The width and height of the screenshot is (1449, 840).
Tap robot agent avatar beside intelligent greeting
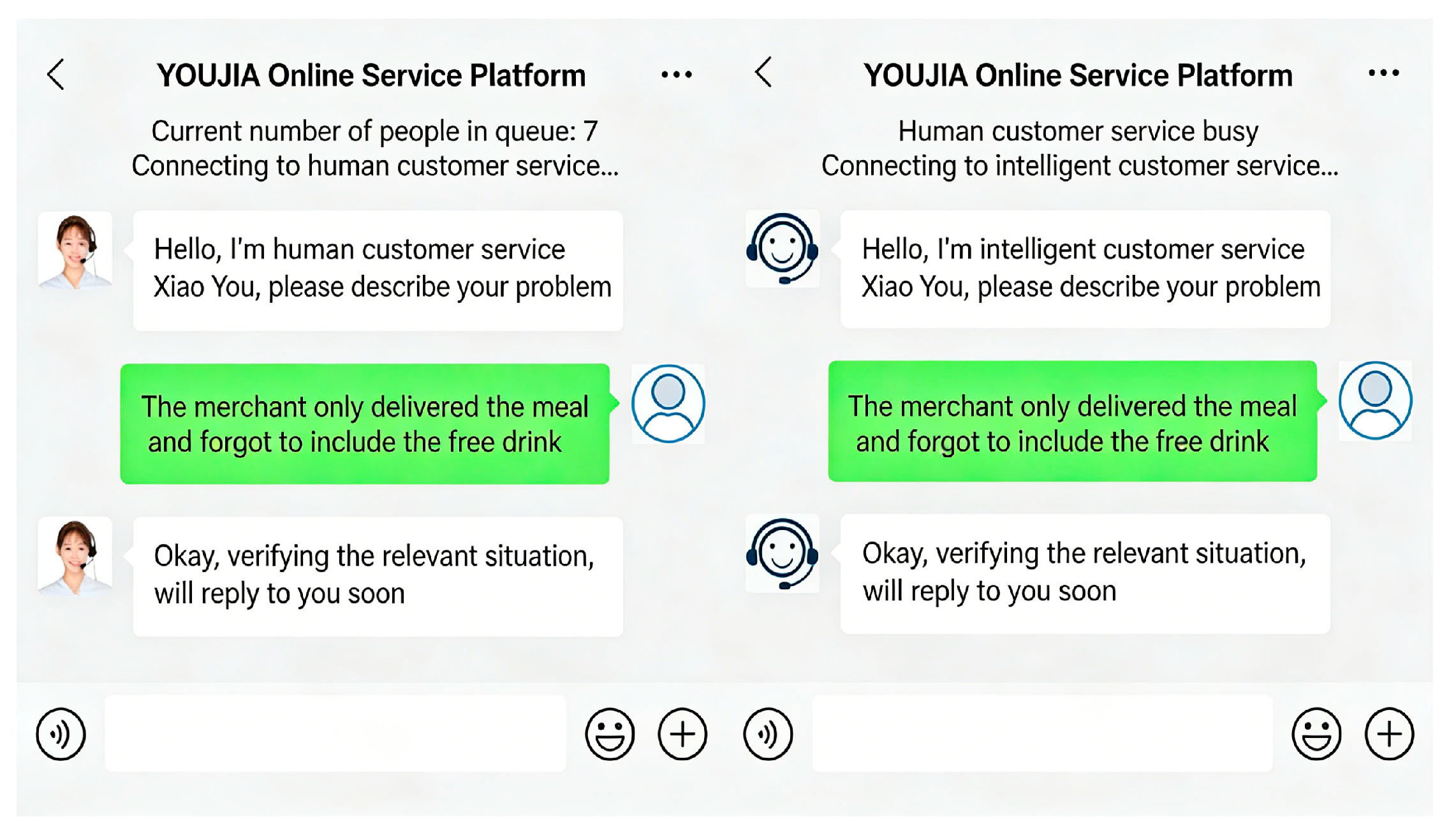tap(782, 249)
